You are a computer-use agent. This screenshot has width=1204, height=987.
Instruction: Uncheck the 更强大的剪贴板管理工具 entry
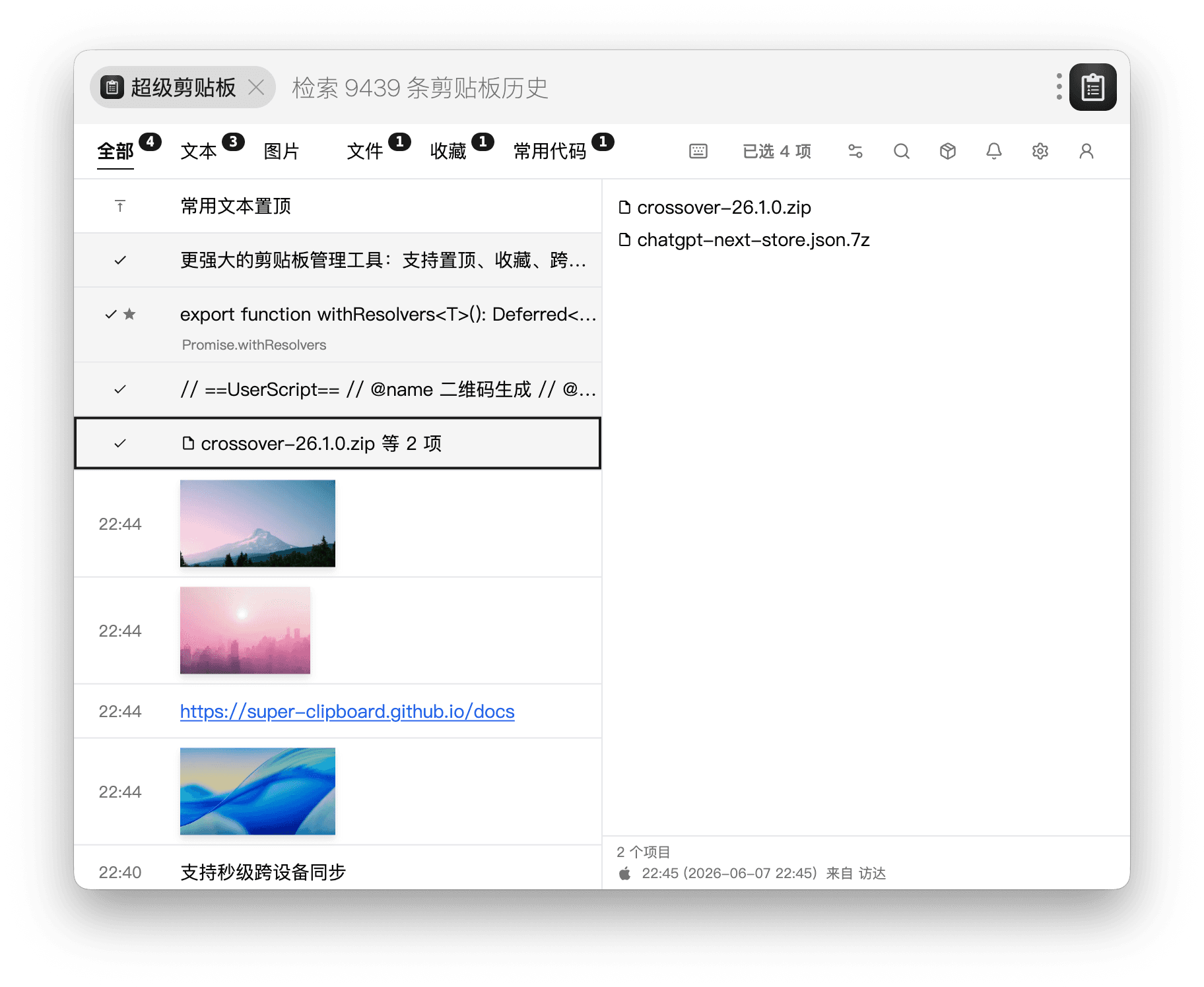(120, 261)
